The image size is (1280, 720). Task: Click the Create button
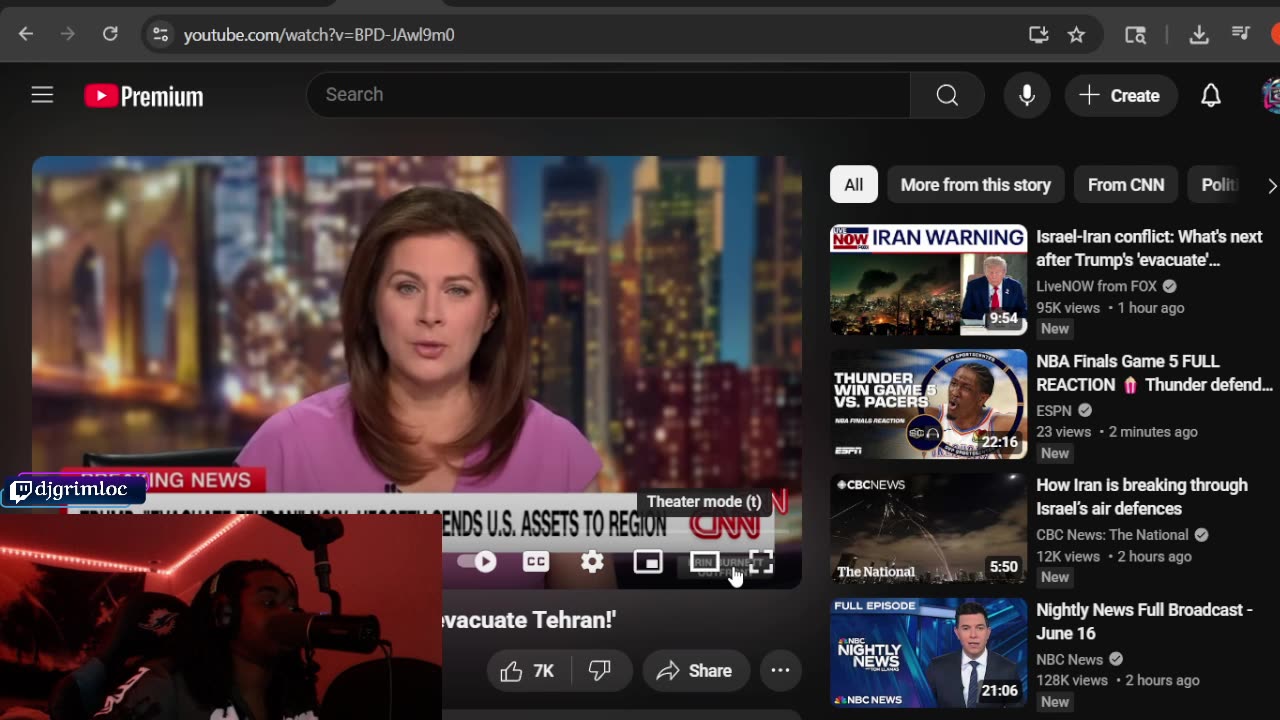click(1120, 95)
